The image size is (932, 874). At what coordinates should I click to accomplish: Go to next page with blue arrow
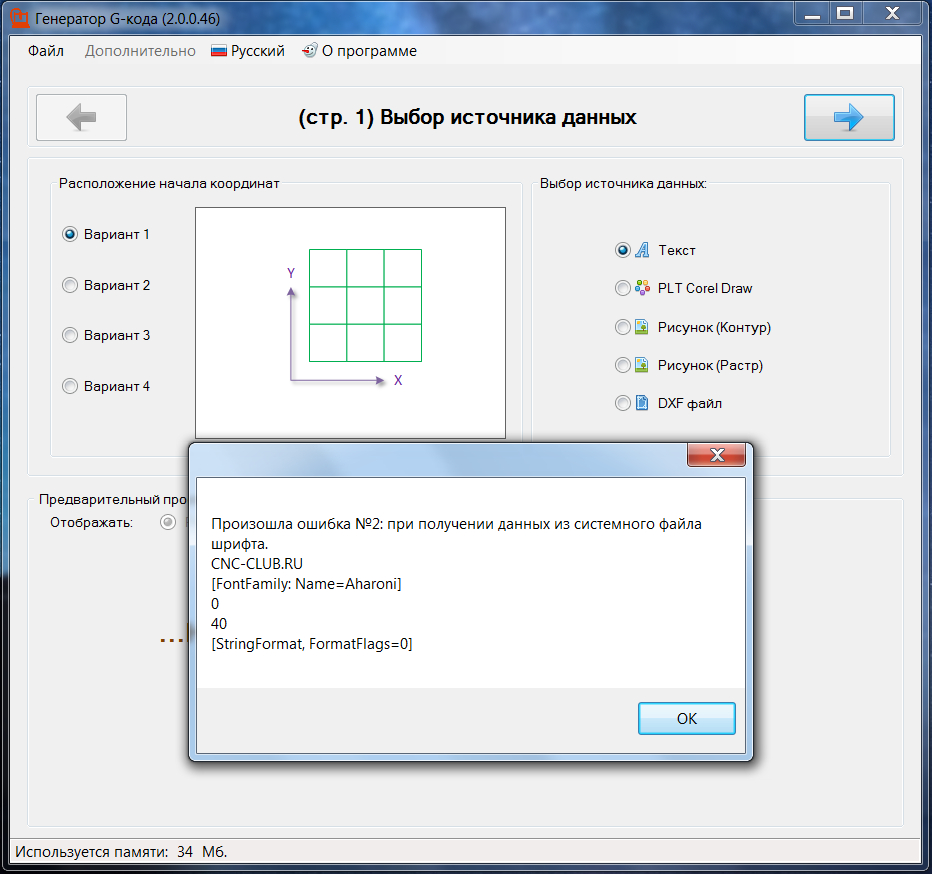point(849,117)
